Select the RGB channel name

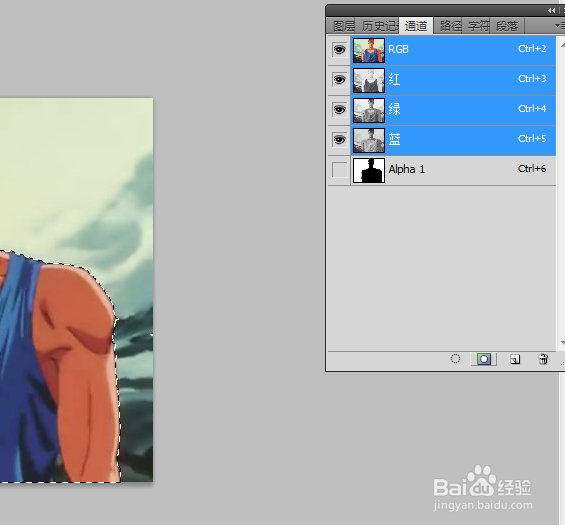[x=398, y=49]
